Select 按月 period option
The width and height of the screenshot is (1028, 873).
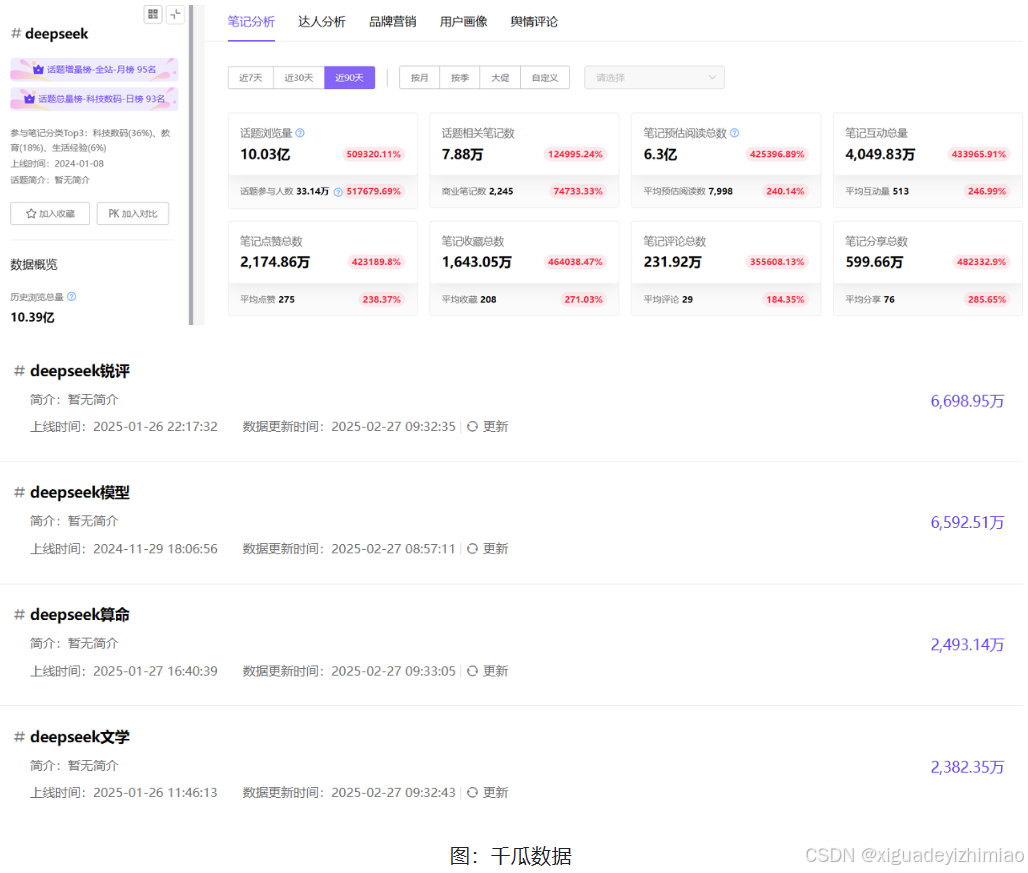(420, 78)
